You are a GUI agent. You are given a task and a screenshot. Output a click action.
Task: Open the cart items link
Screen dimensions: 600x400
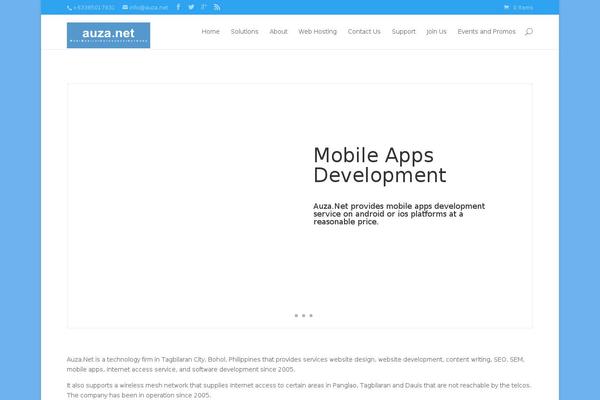pos(518,7)
